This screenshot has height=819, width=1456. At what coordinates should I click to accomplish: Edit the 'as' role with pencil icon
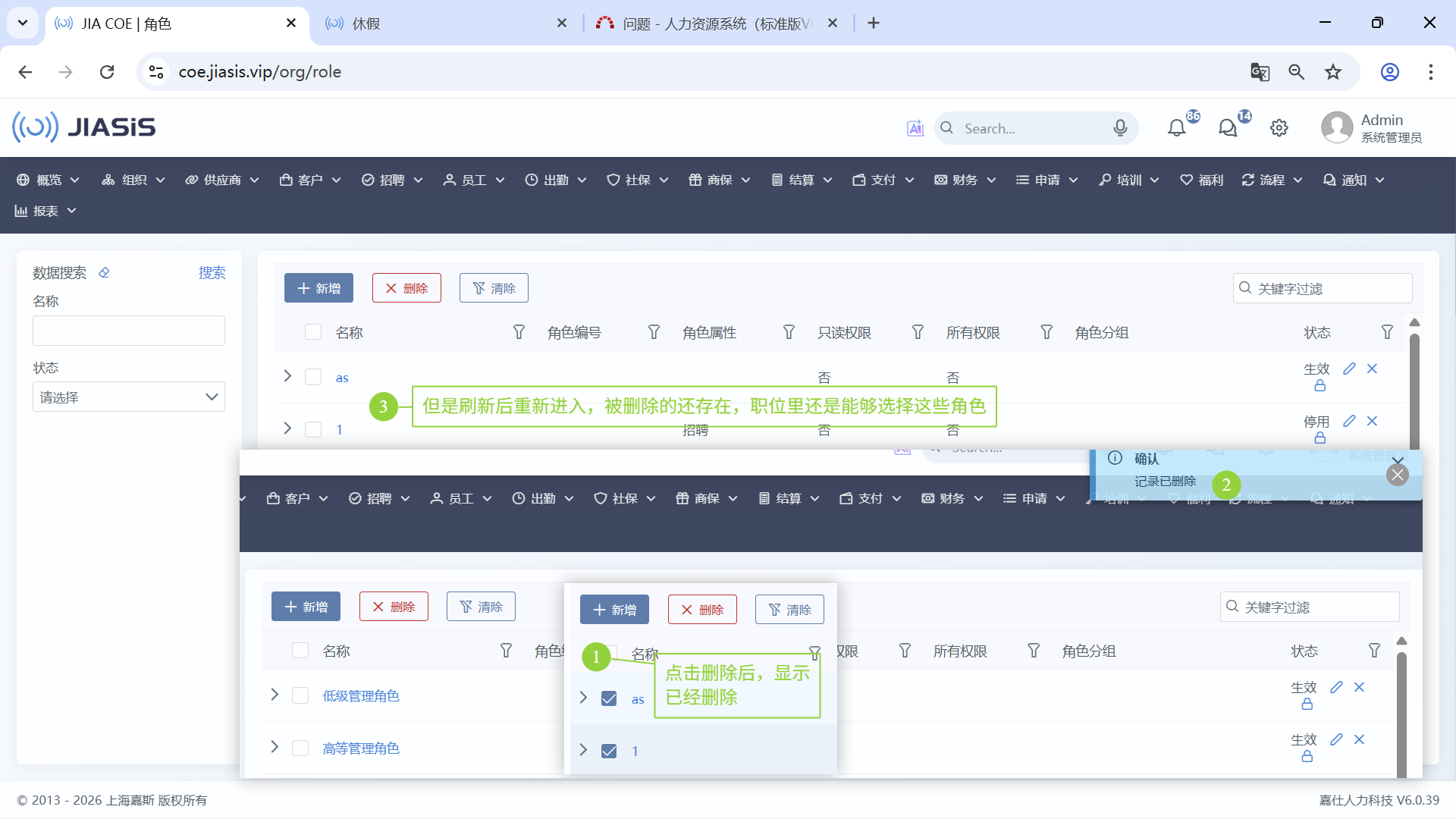[x=1349, y=369]
